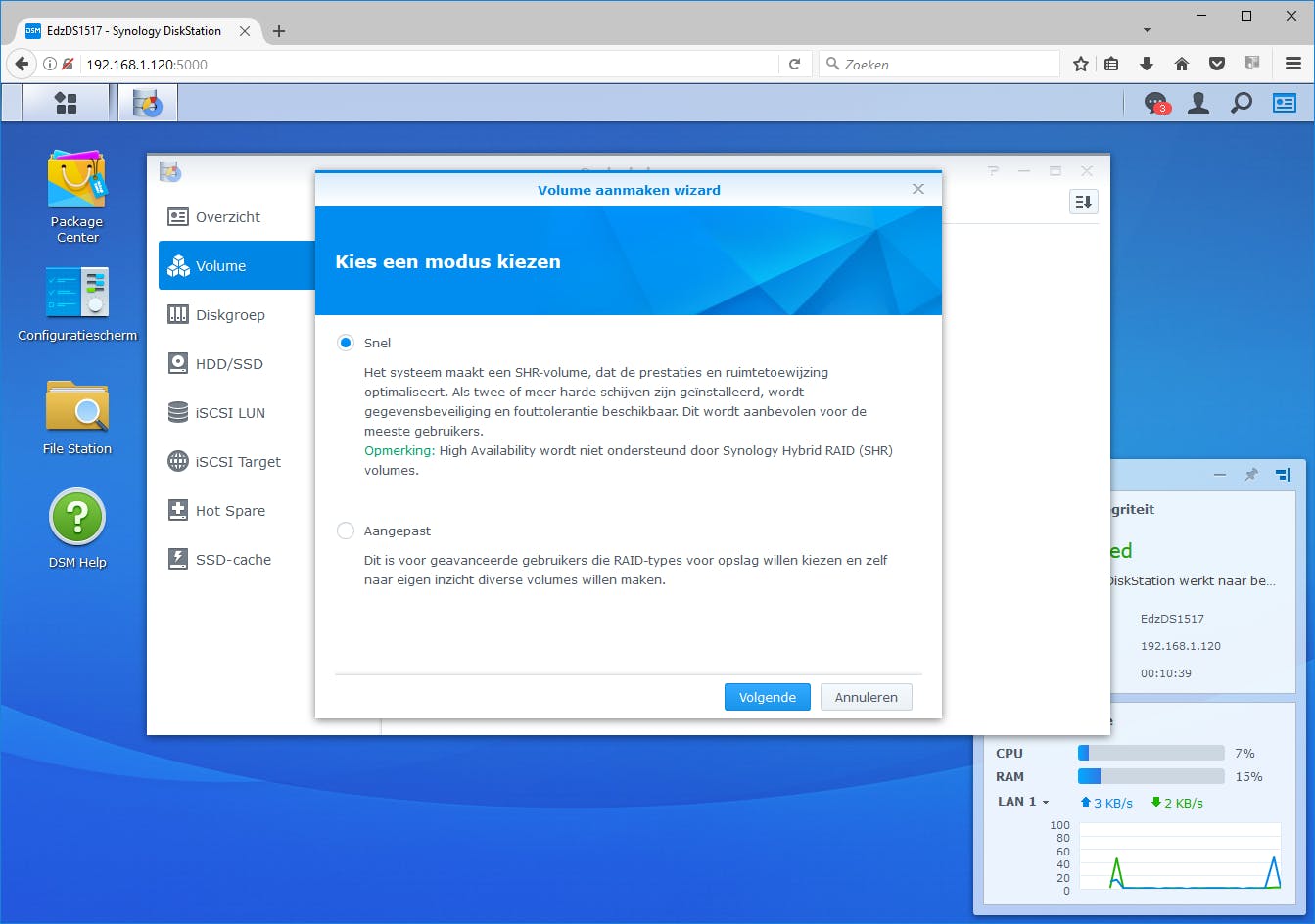Click the widget panel dock icon
The image size is (1315, 924).
pos(1283,475)
